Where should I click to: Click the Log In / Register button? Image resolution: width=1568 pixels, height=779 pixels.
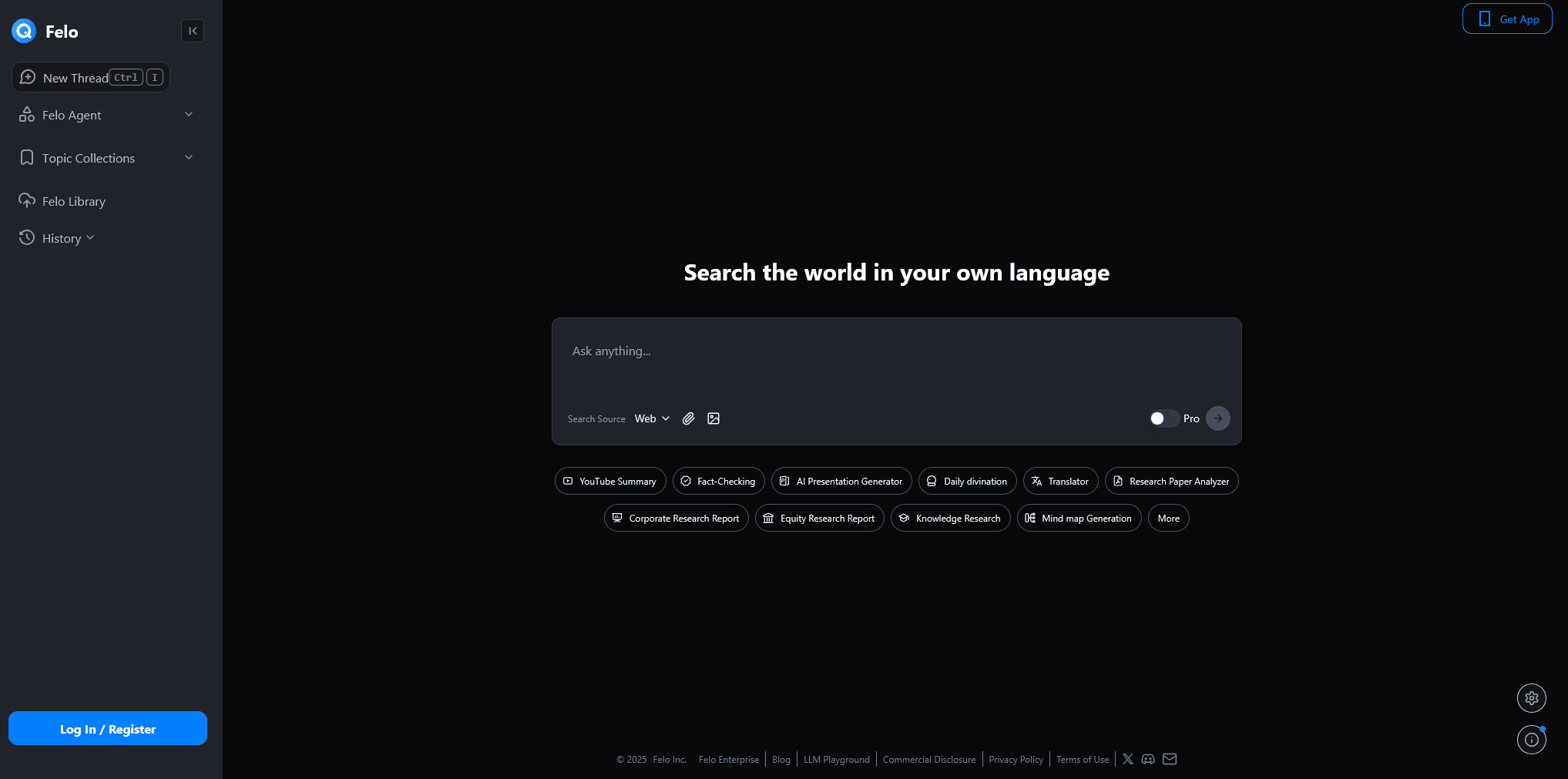108,728
